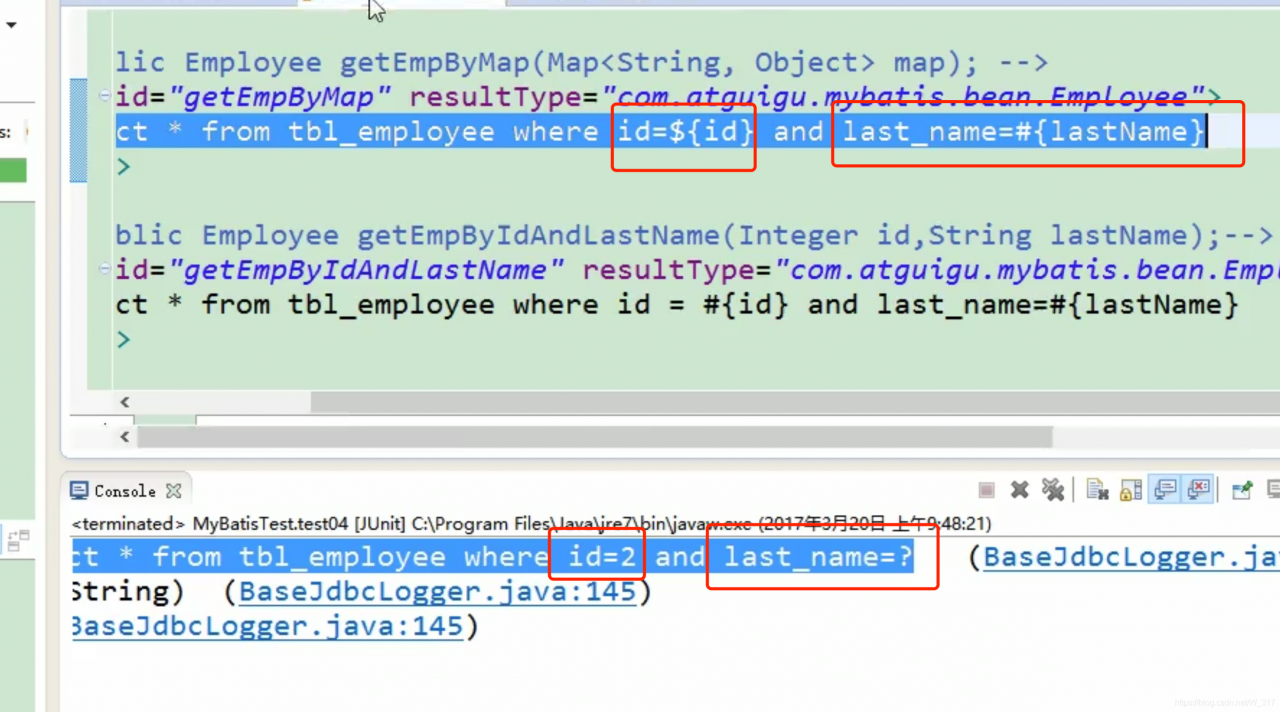The height and width of the screenshot is (712, 1280).
Task: Collapse the getEmpByIdAndLastName select element fold marker
Action: tap(105, 269)
